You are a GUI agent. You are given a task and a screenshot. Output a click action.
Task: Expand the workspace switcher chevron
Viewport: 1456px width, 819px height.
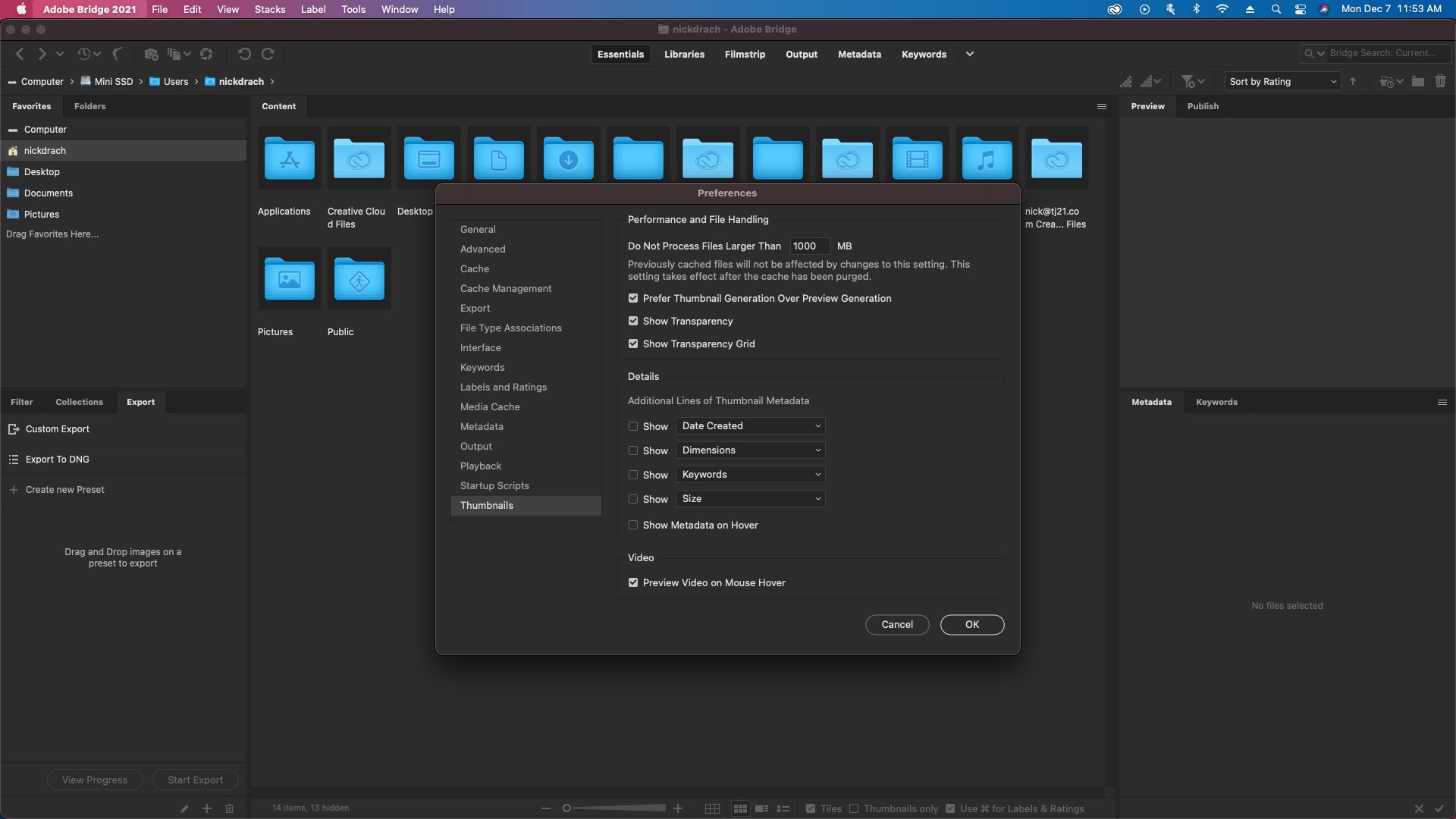pyautogui.click(x=969, y=54)
